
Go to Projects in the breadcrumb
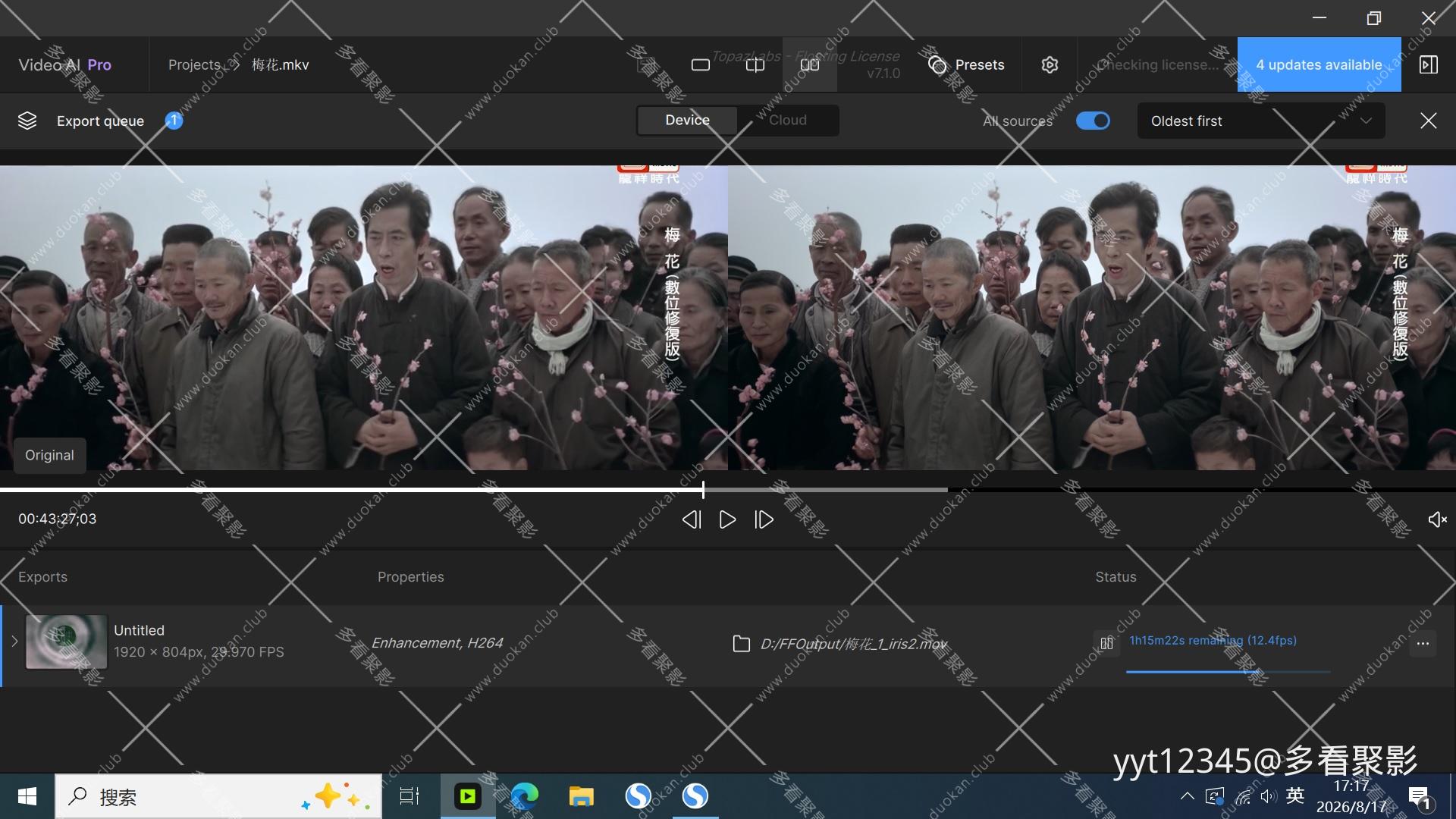(194, 65)
